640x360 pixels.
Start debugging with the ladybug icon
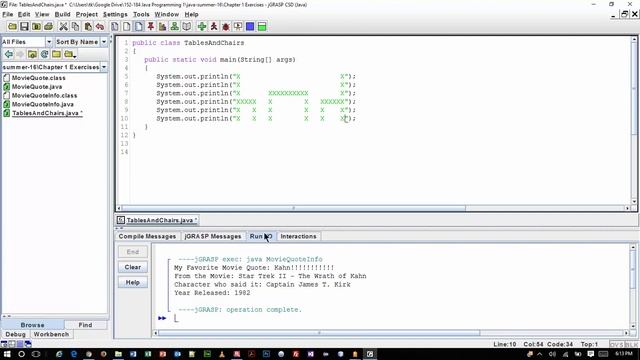[226, 27]
